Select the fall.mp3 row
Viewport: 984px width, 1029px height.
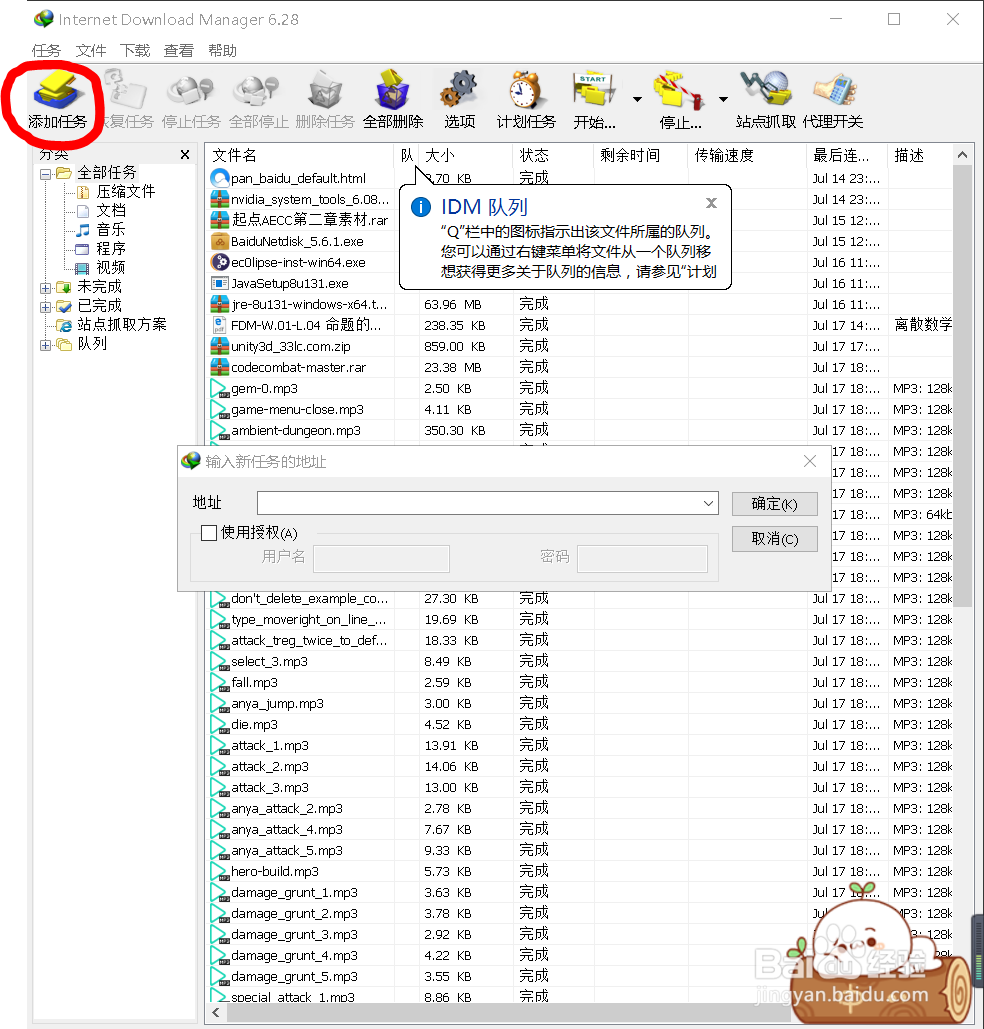[x=580, y=682]
